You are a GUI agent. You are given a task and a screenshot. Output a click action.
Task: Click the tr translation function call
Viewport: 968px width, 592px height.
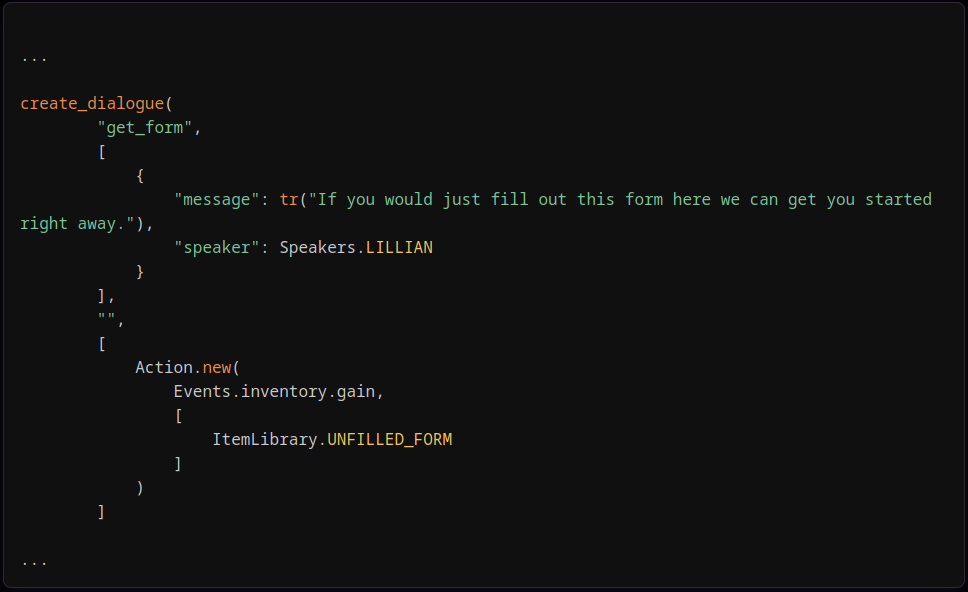pyautogui.click(x=289, y=200)
